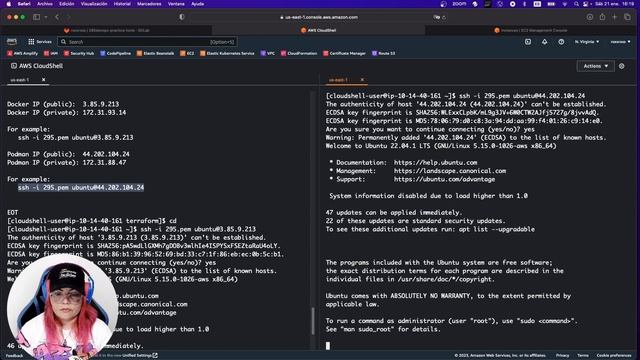Open Unified Settings link in footer
This screenshot has height=360, width=640.
140,356
